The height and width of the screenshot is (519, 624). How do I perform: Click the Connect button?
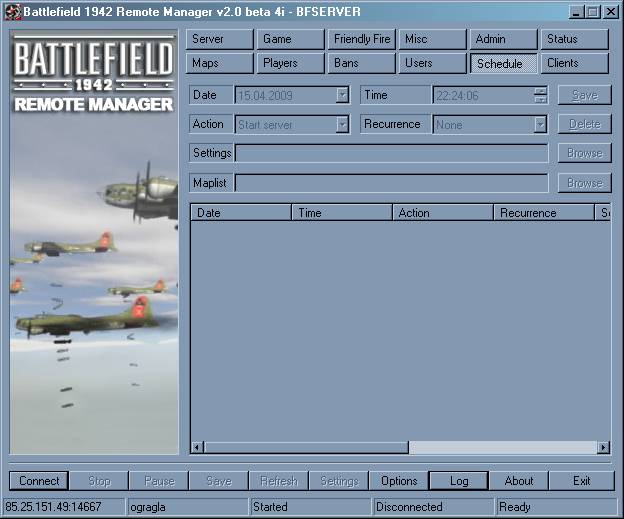39,481
